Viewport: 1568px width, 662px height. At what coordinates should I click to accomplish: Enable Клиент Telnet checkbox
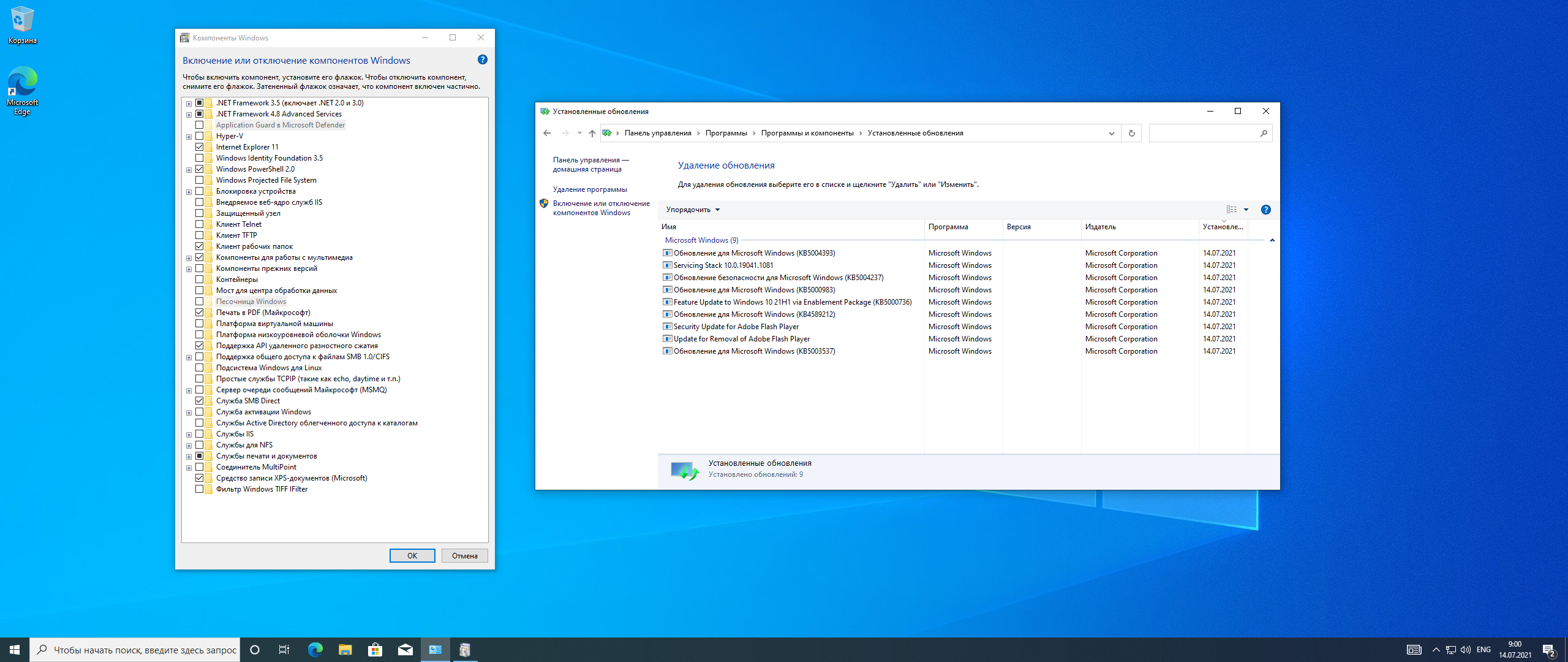[x=199, y=224]
